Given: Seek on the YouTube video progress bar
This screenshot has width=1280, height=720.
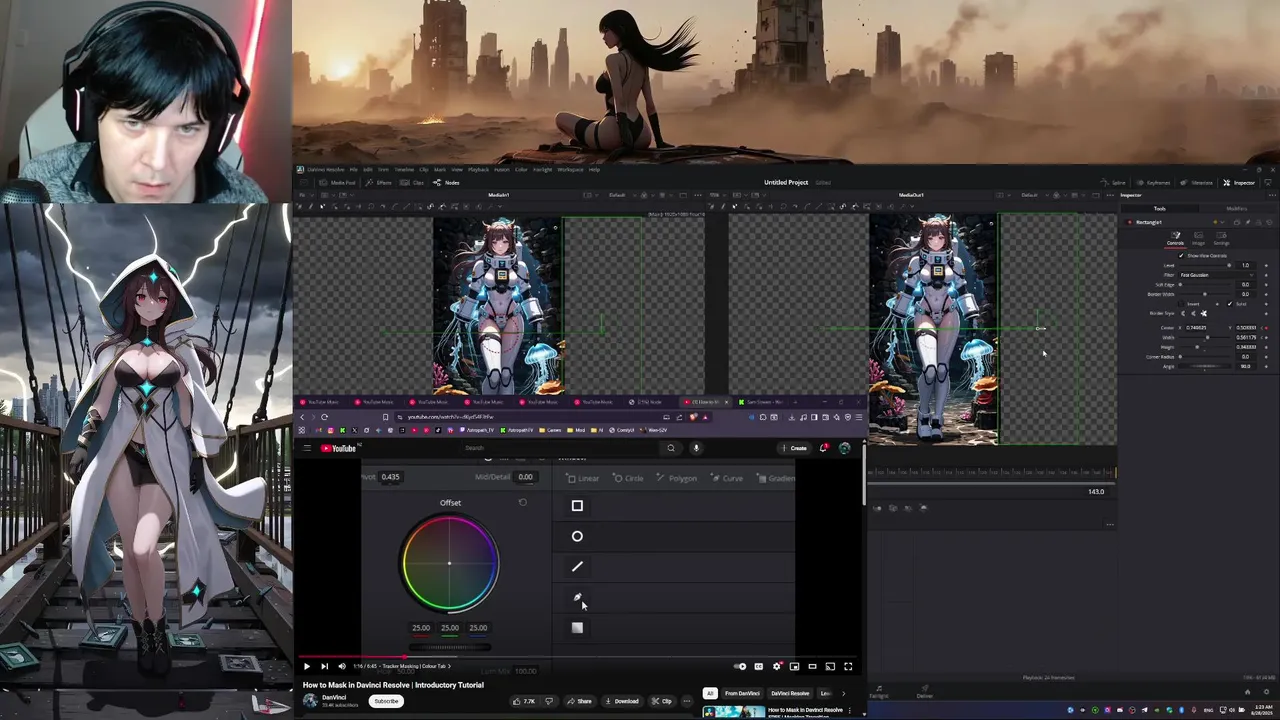Looking at the screenshot, I should [x=580, y=659].
